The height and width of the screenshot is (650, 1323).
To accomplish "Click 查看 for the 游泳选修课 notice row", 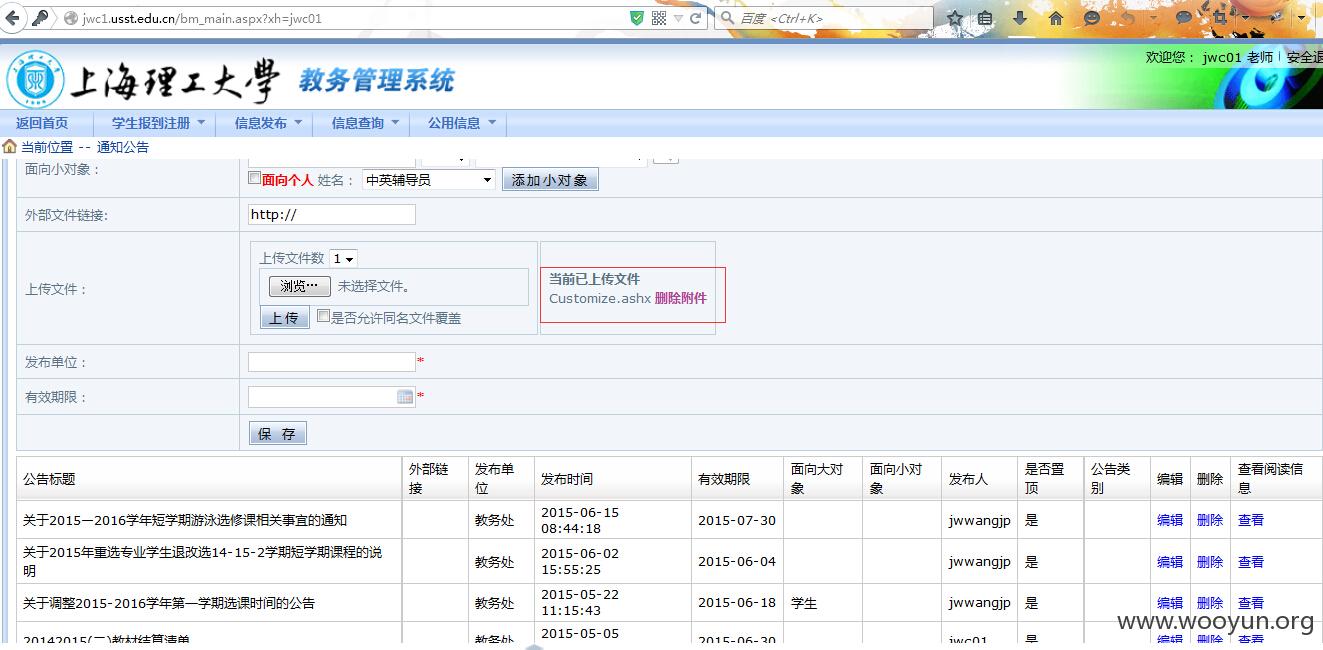I will [1251, 520].
